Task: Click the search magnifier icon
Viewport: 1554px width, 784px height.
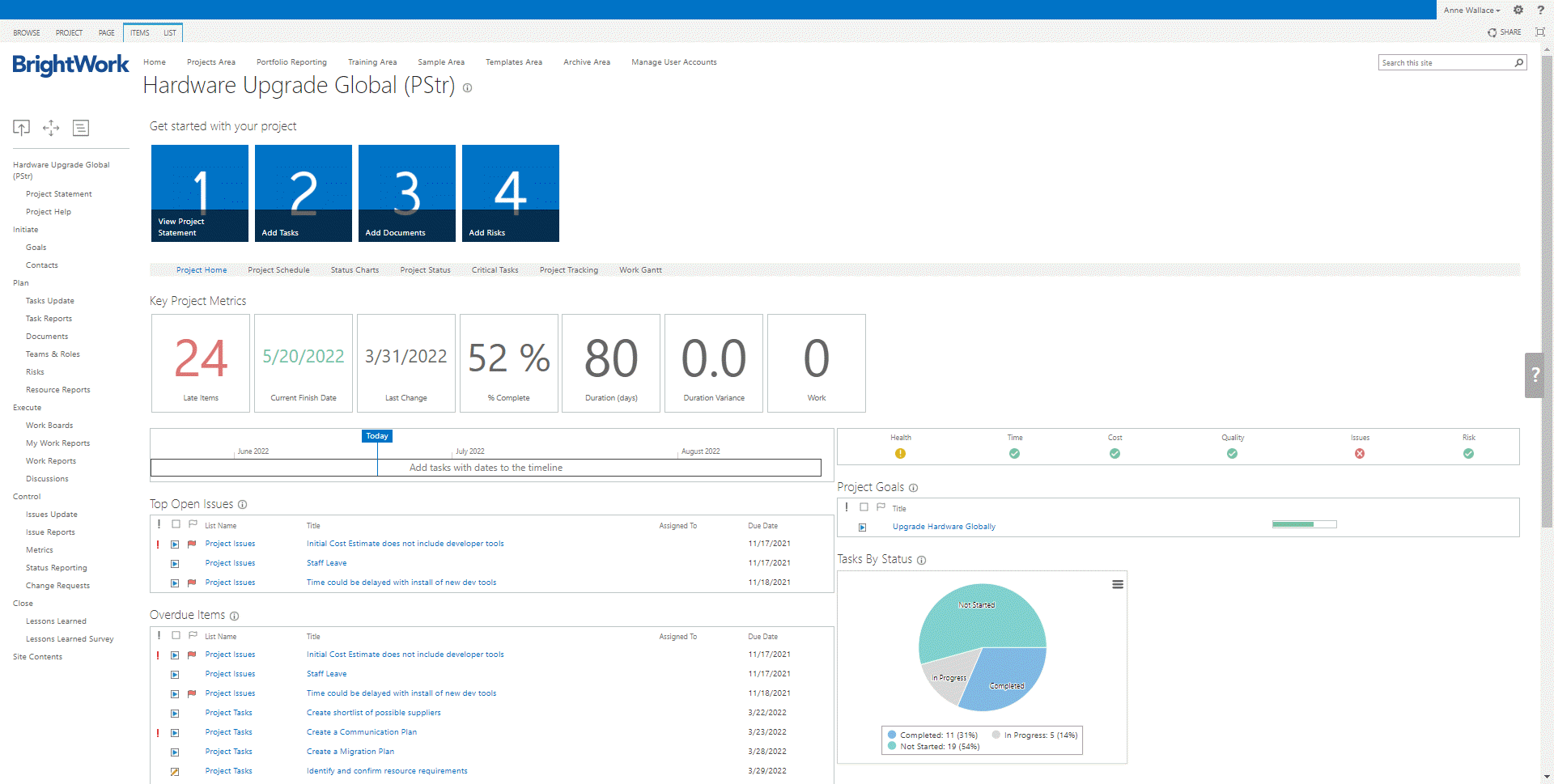Action: point(1519,63)
